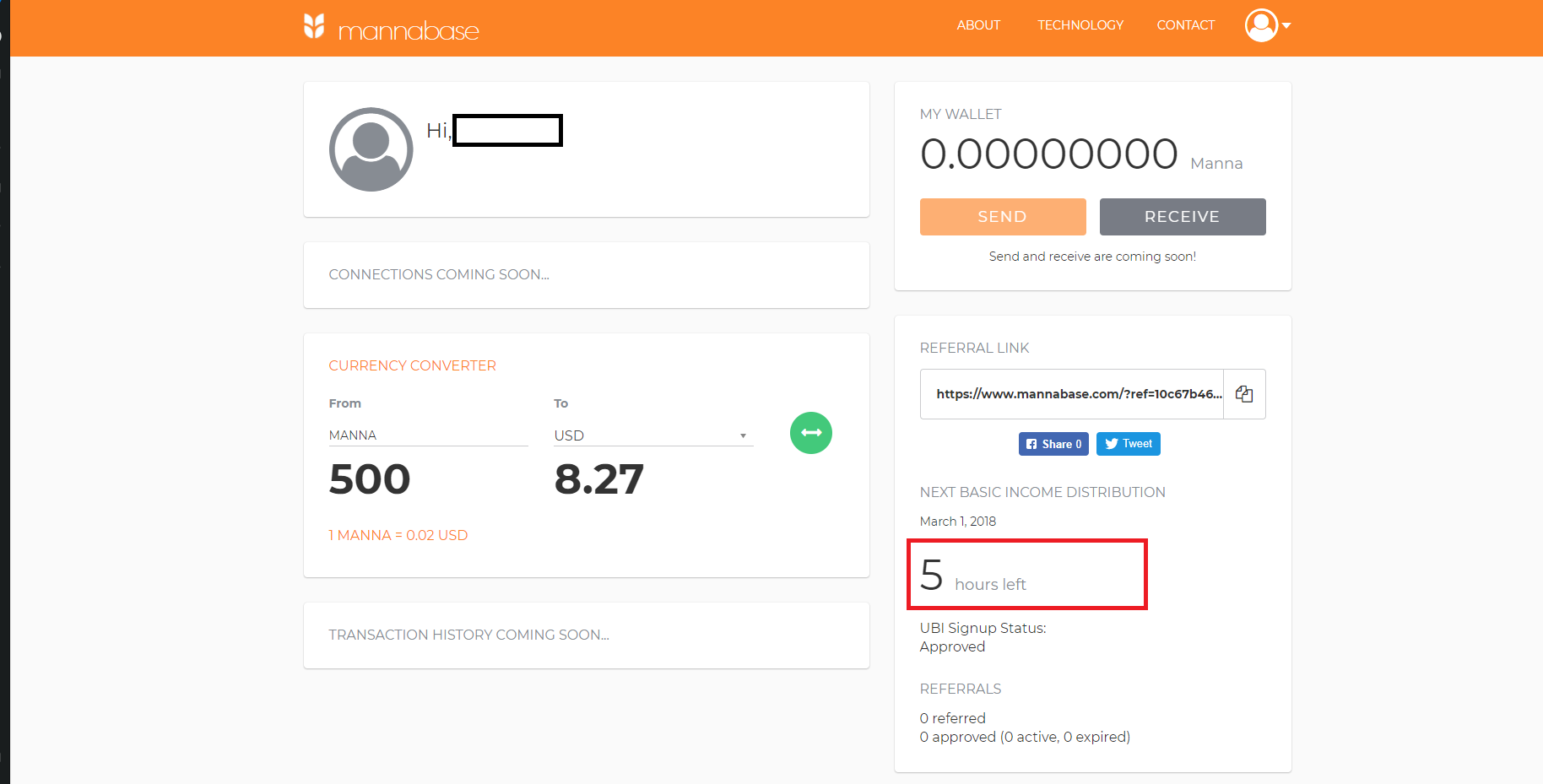Open the CONTACT page

tap(1186, 25)
